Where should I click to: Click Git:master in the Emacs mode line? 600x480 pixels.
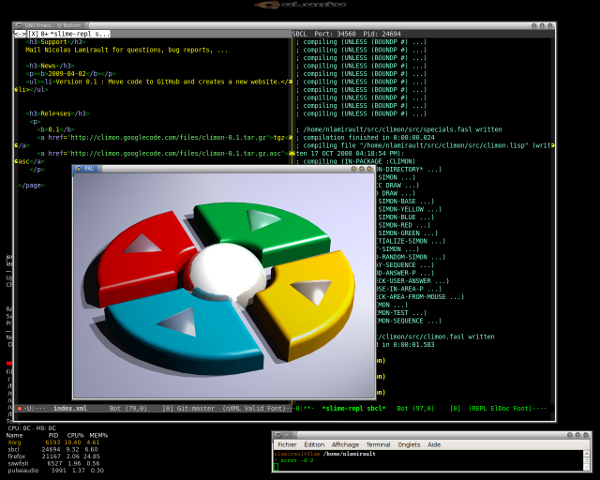click(x=195, y=408)
